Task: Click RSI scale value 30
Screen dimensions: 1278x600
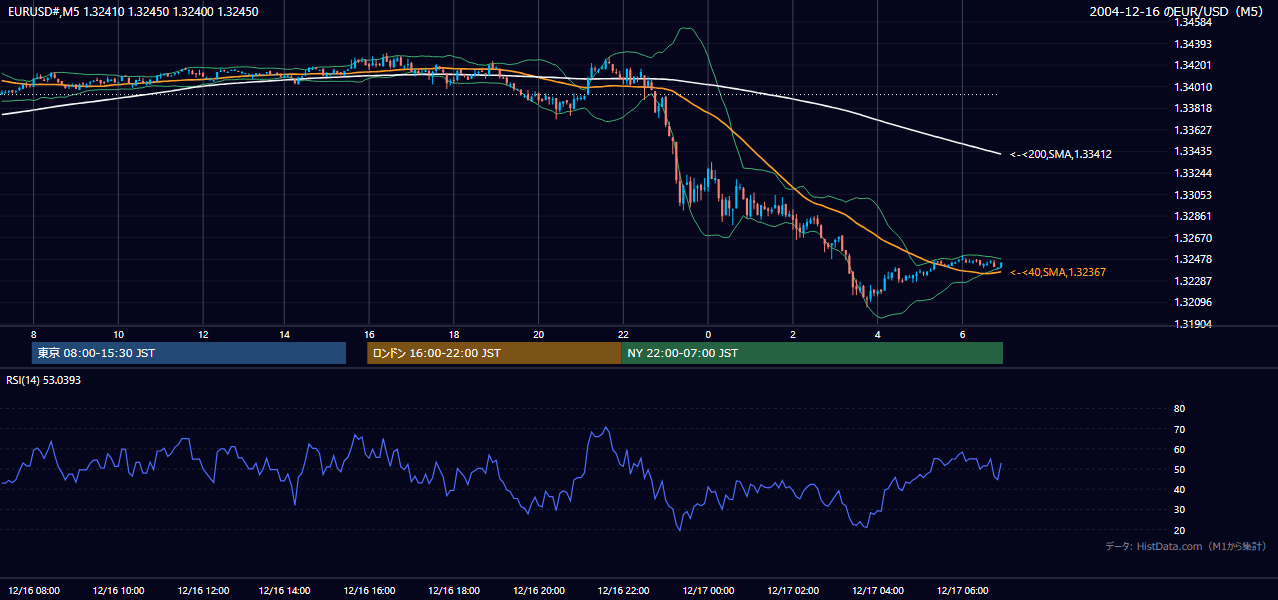Action: [1179, 510]
